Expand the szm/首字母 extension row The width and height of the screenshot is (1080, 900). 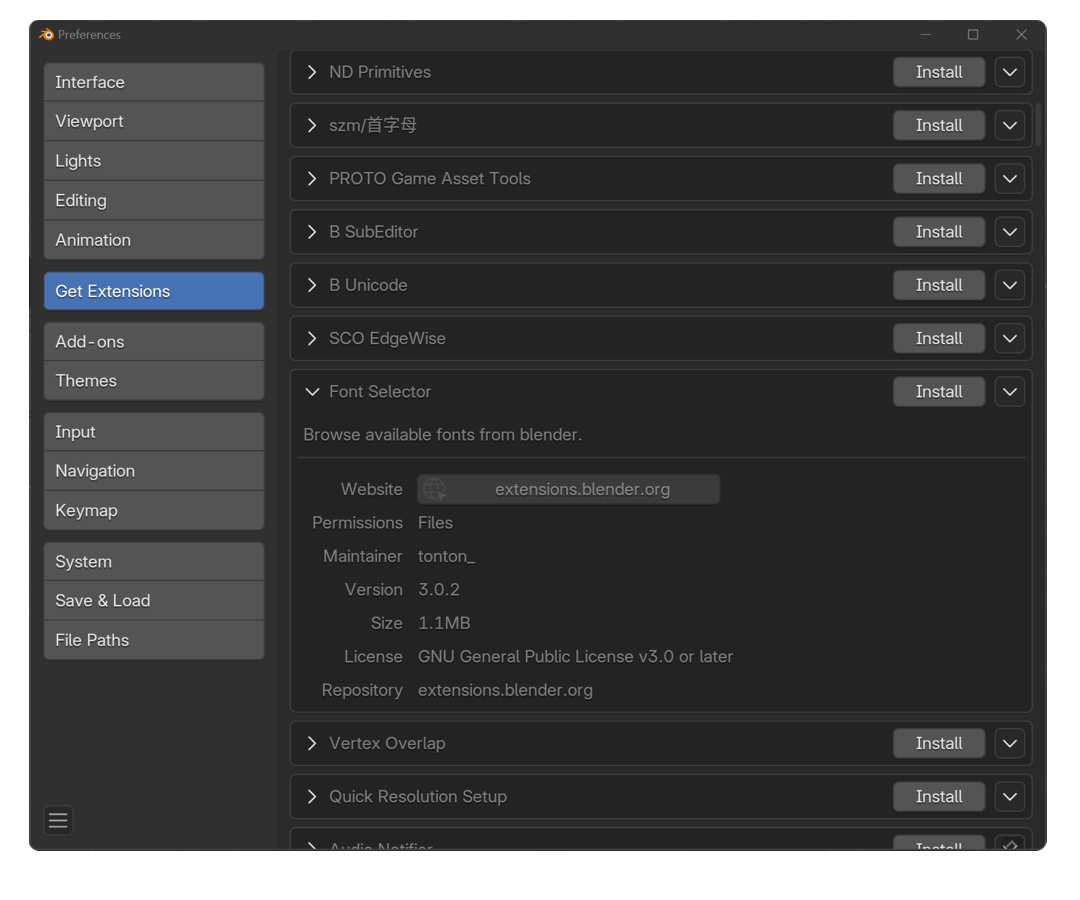click(x=312, y=125)
